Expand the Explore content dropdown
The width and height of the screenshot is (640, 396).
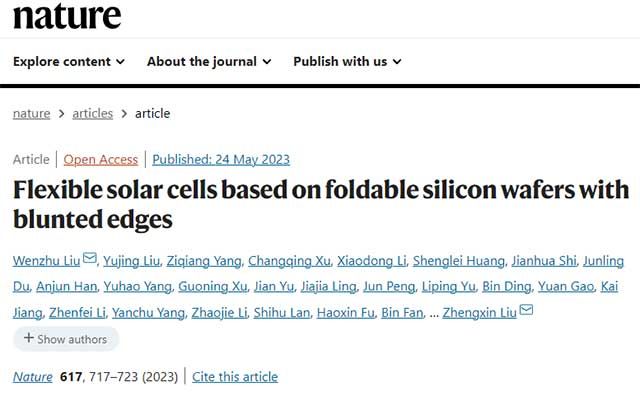pyautogui.click(x=69, y=62)
